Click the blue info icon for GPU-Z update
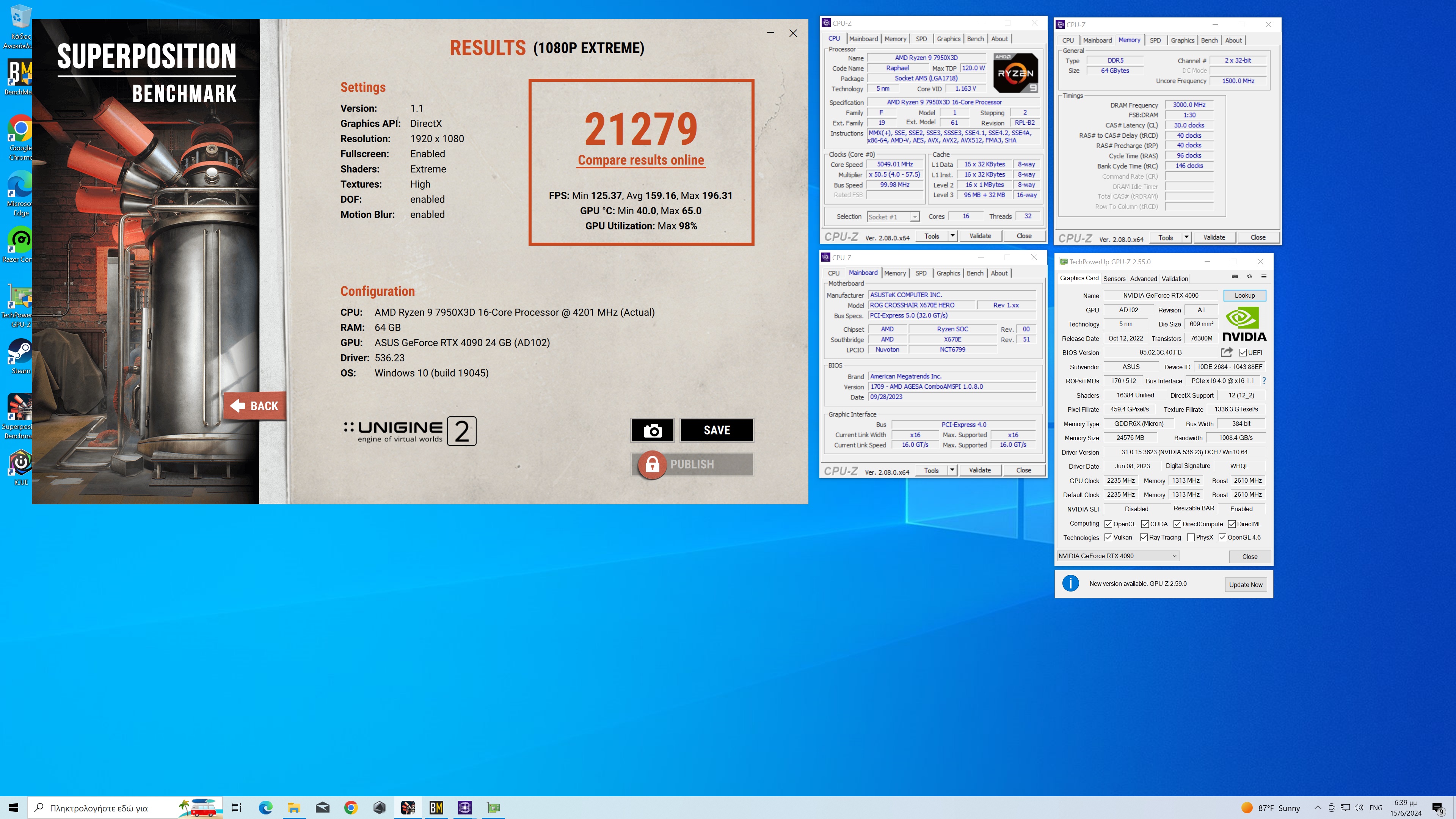 pyautogui.click(x=1070, y=583)
